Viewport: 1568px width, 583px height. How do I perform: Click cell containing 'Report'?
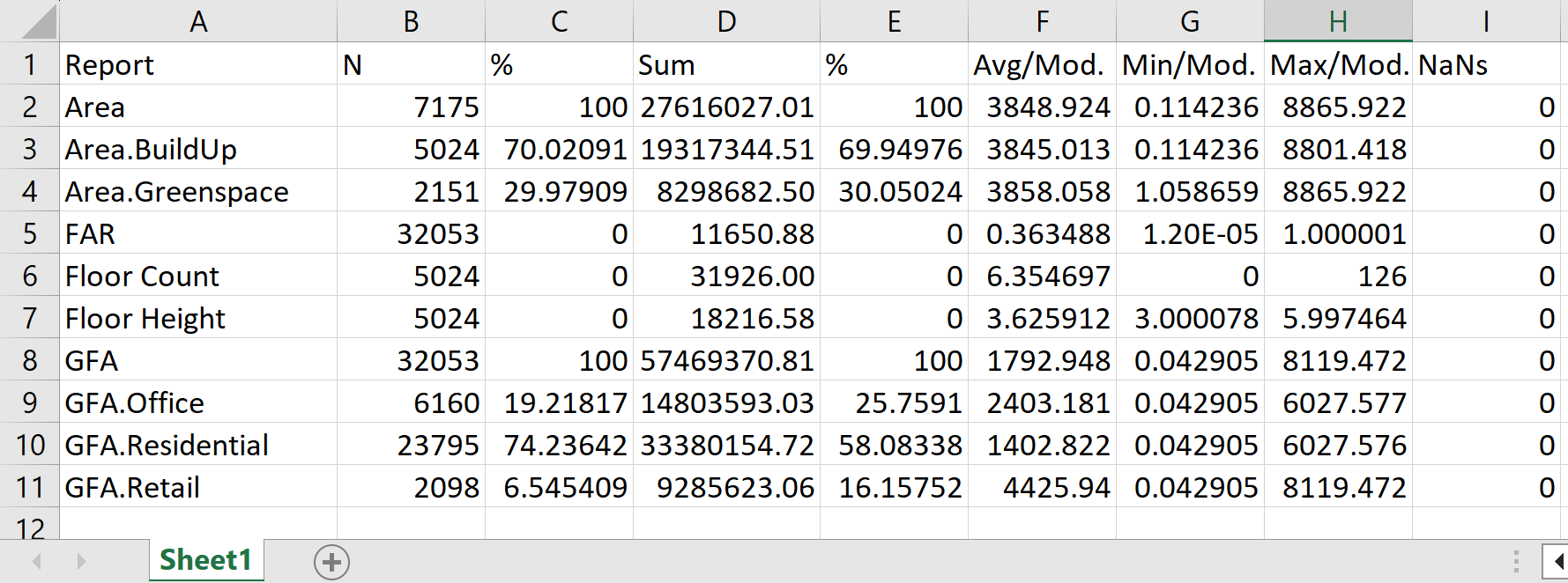click(198, 64)
